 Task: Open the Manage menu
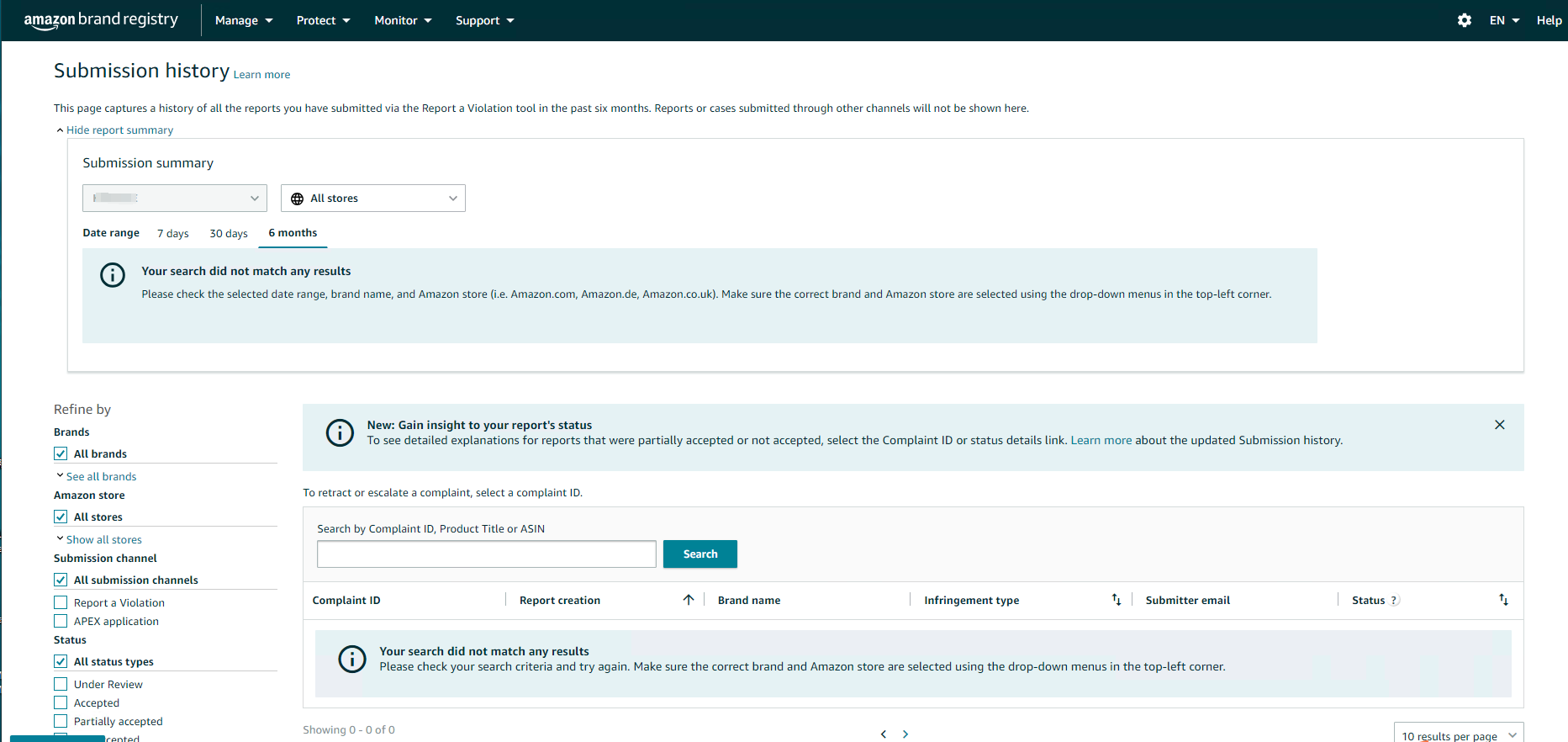point(244,20)
